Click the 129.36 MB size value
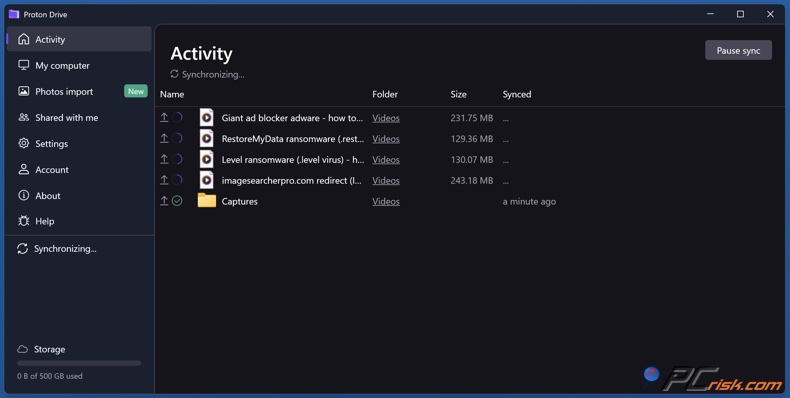The width and height of the screenshot is (790, 398). [x=472, y=139]
